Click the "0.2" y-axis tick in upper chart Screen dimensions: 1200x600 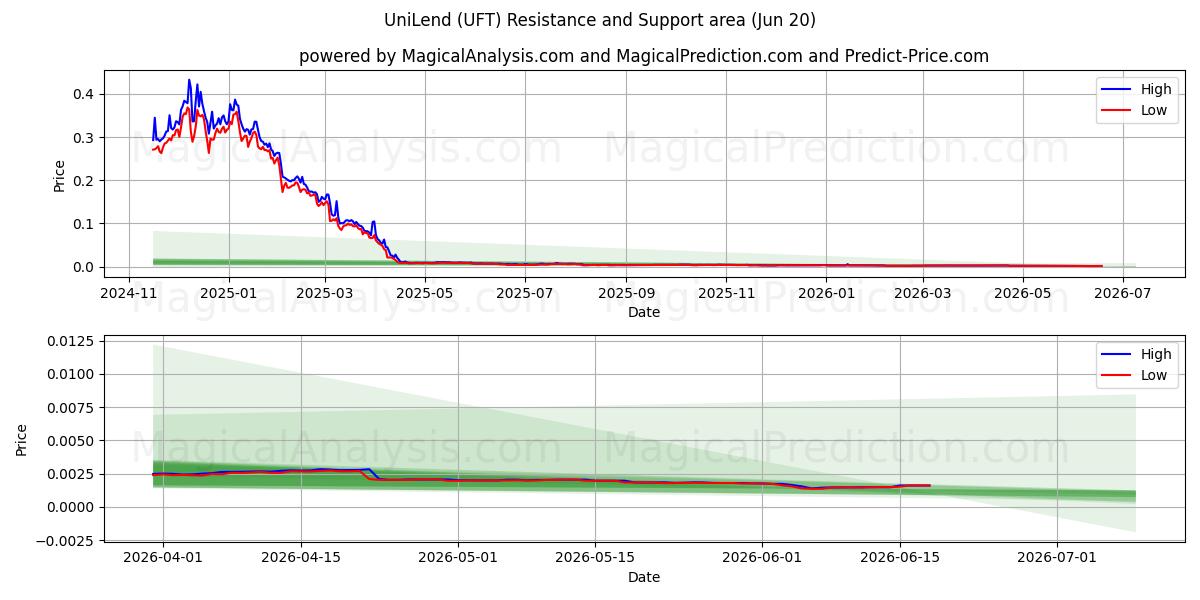click(x=85, y=181)
